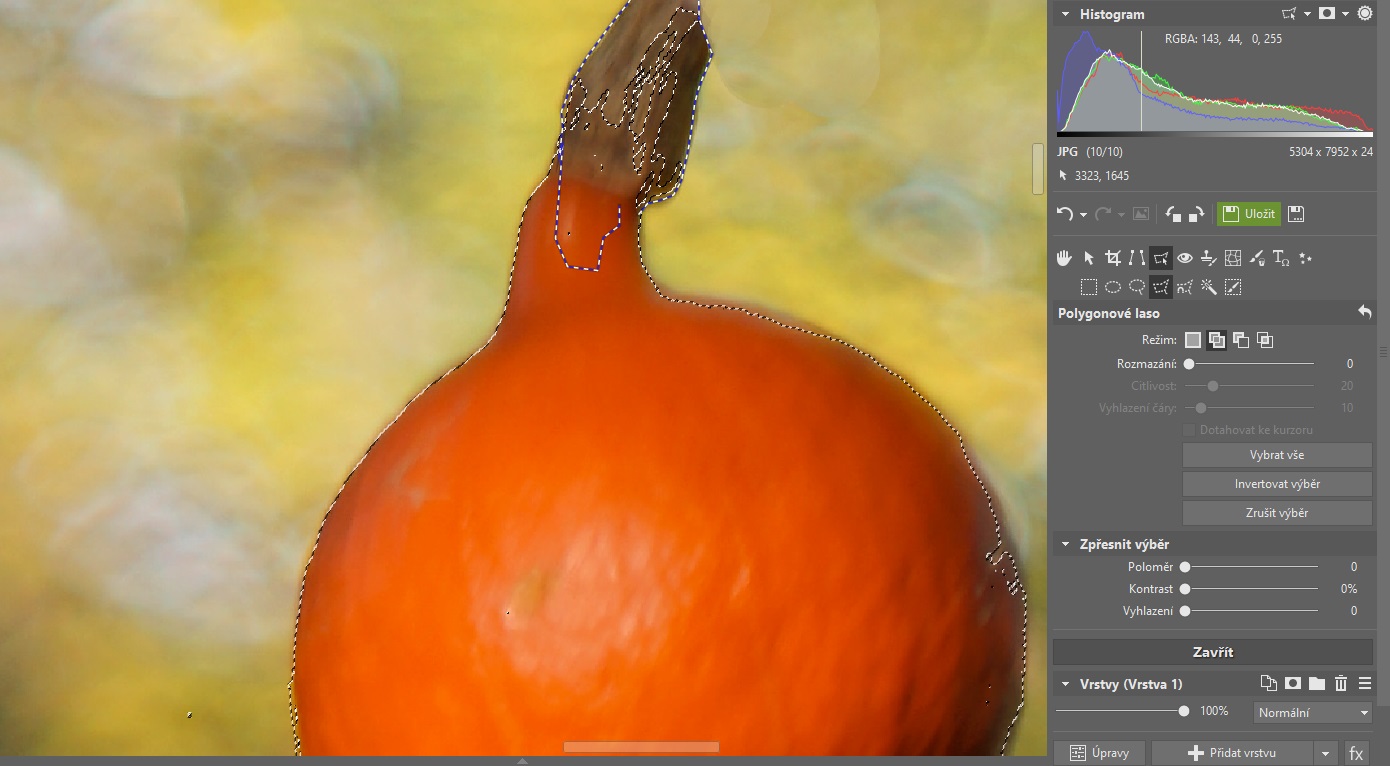
Task: Open the fx effects button
Action: click(x=1356, y=754)
